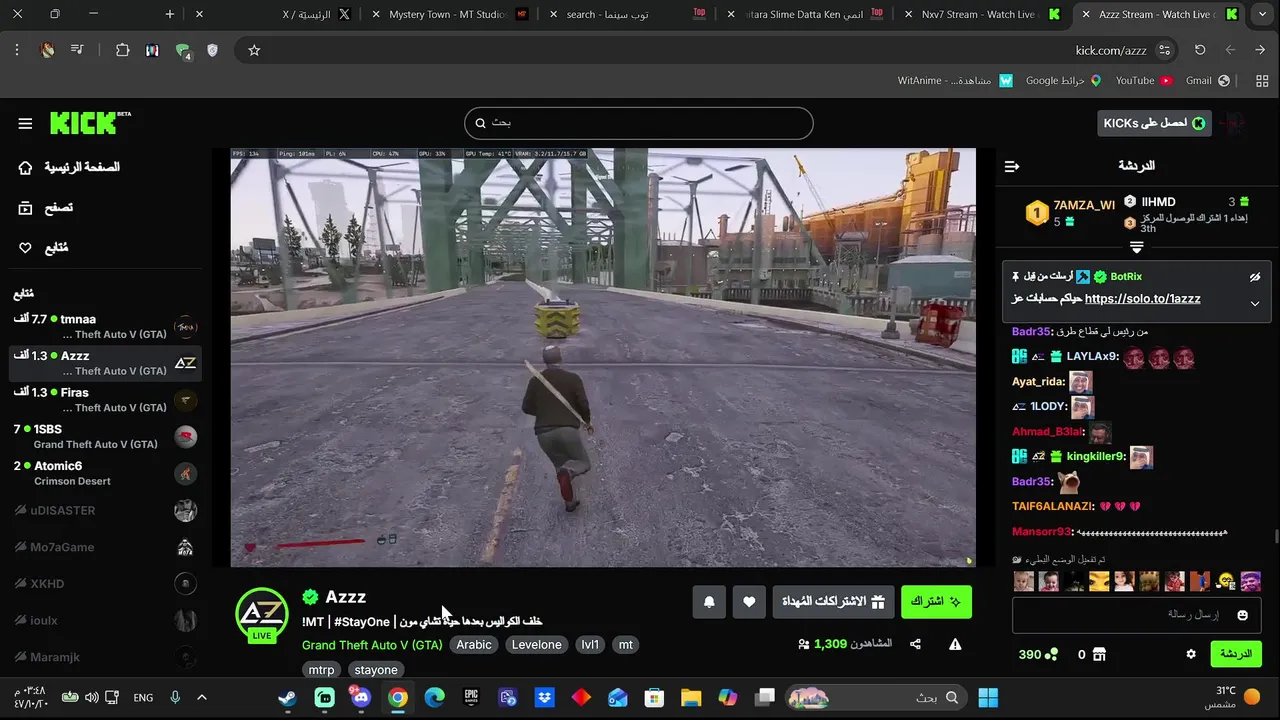Open the Gmail bookmark

click(x=1208, y=80)
